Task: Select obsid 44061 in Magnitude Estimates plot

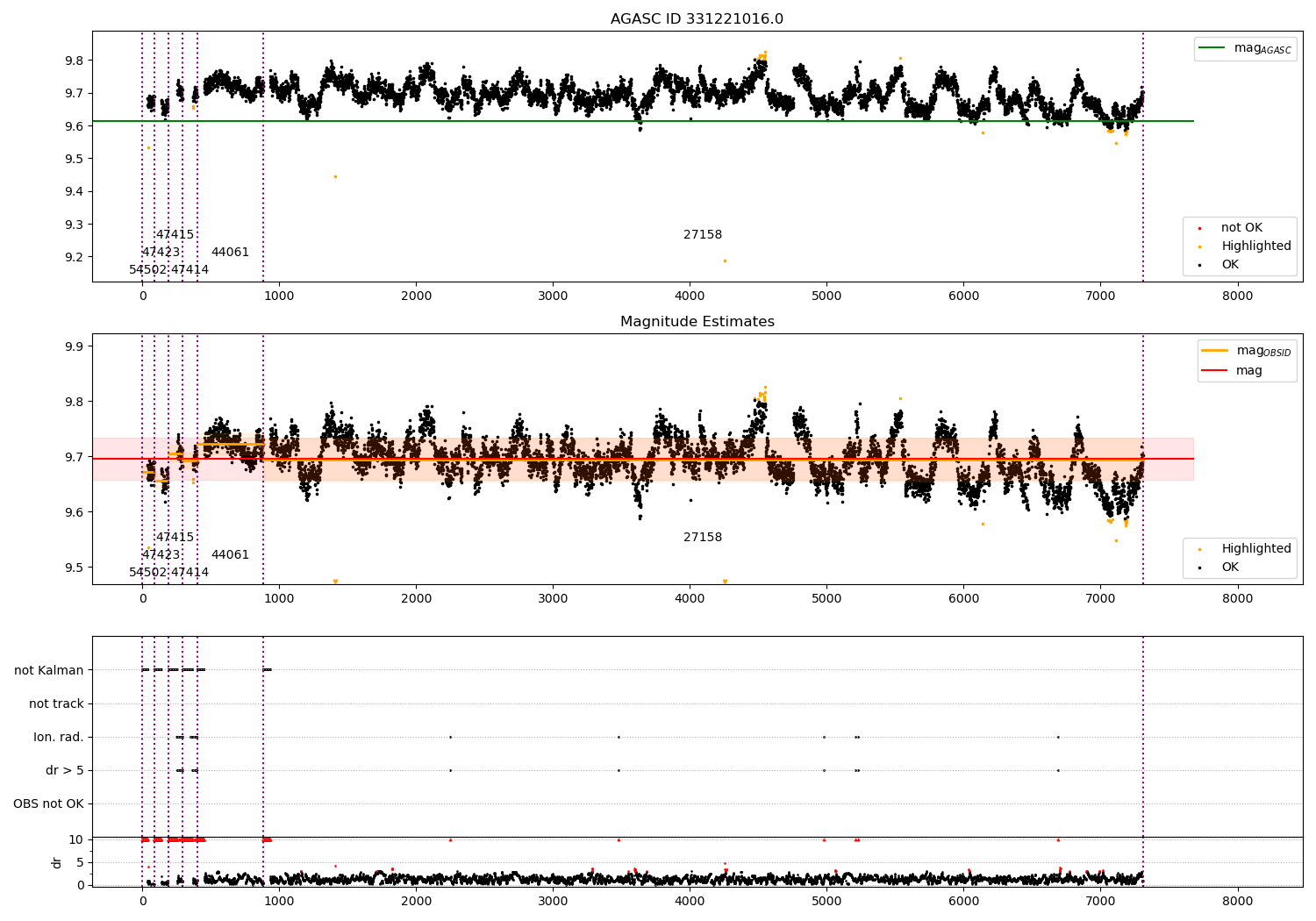Action: point(230,555)
